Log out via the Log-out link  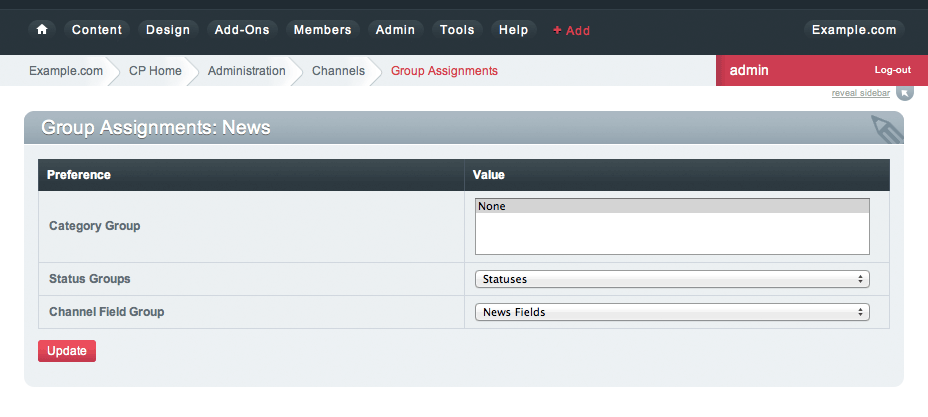[x=892, y=70]
